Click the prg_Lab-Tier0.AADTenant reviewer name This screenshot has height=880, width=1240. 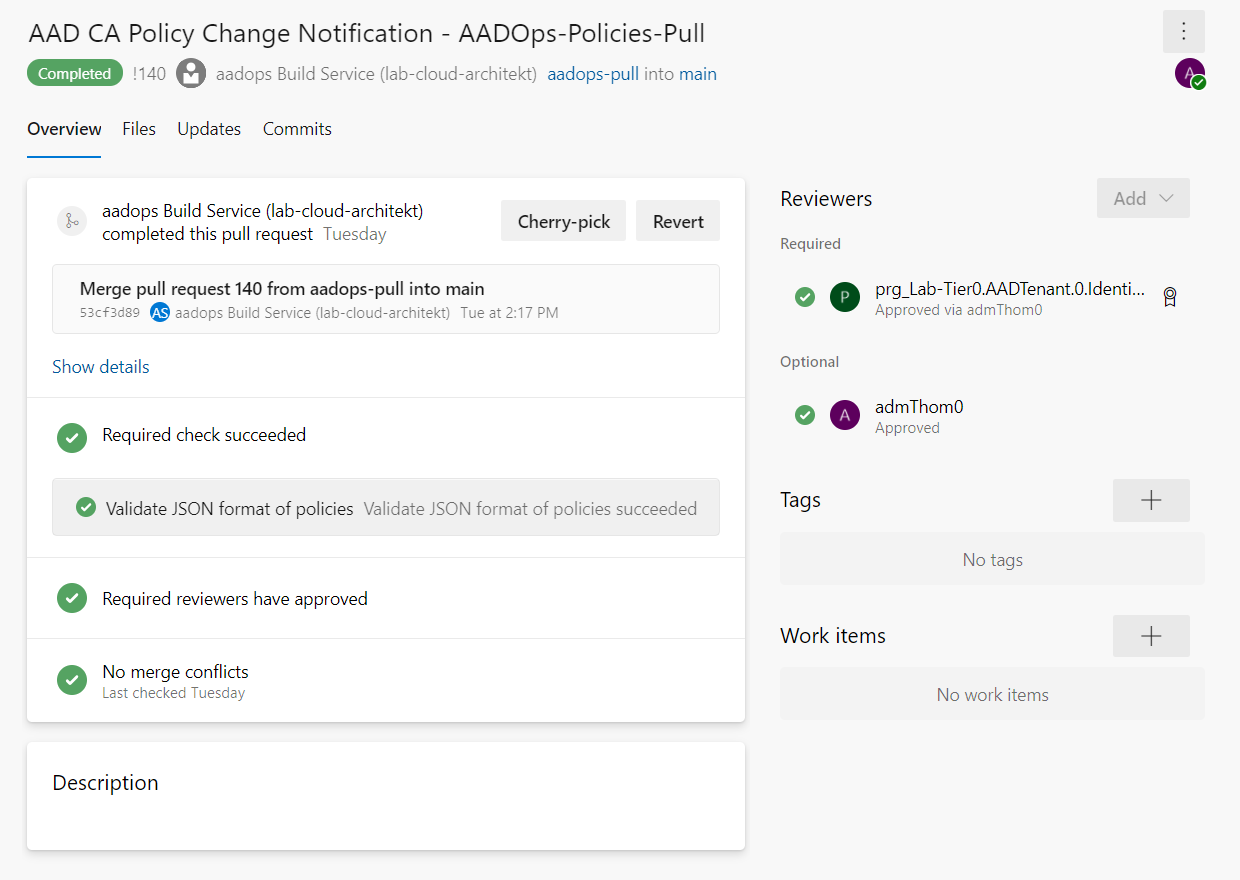tap(1010, 289)
